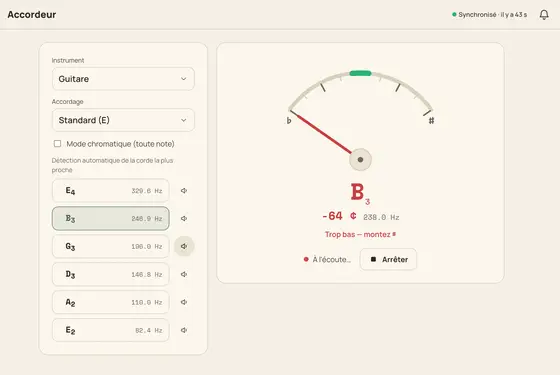Click the tuner needle pivot

[x=360, y=160]
